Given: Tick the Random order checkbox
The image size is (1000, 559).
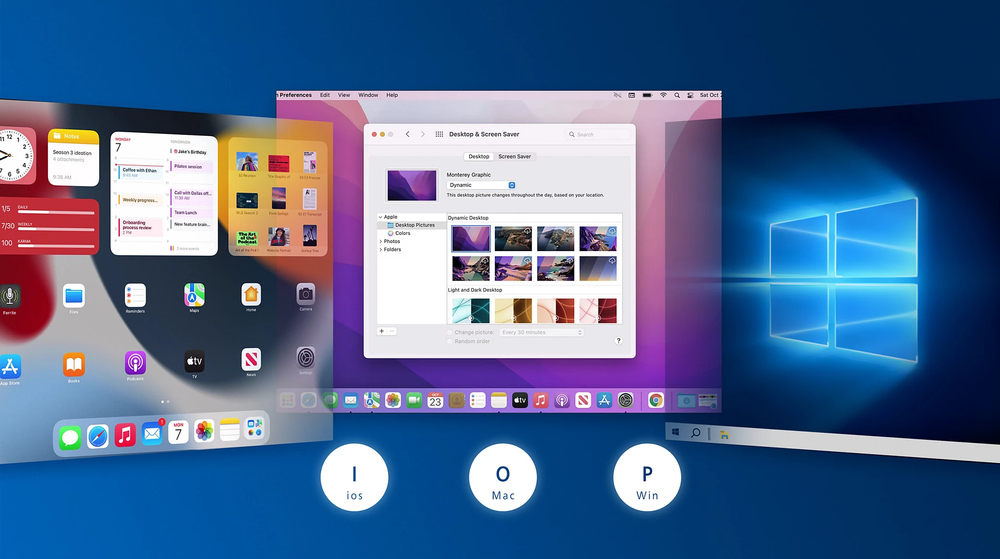Looking at the screenshot, I should [449, 341].
